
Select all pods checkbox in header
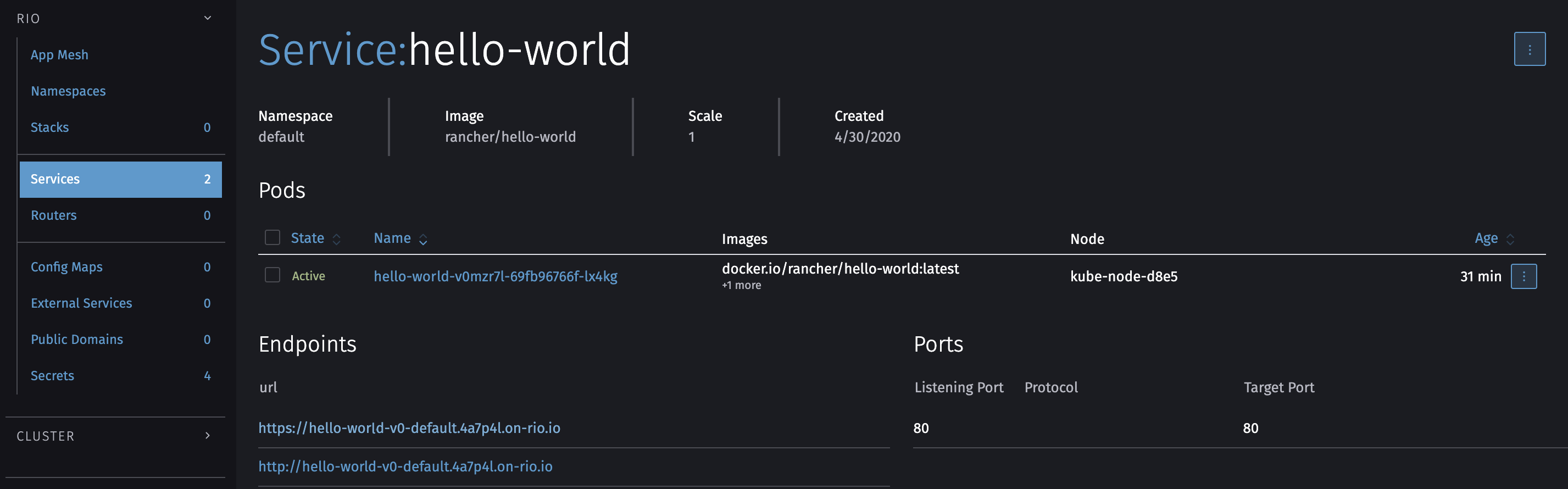[272, 237]
